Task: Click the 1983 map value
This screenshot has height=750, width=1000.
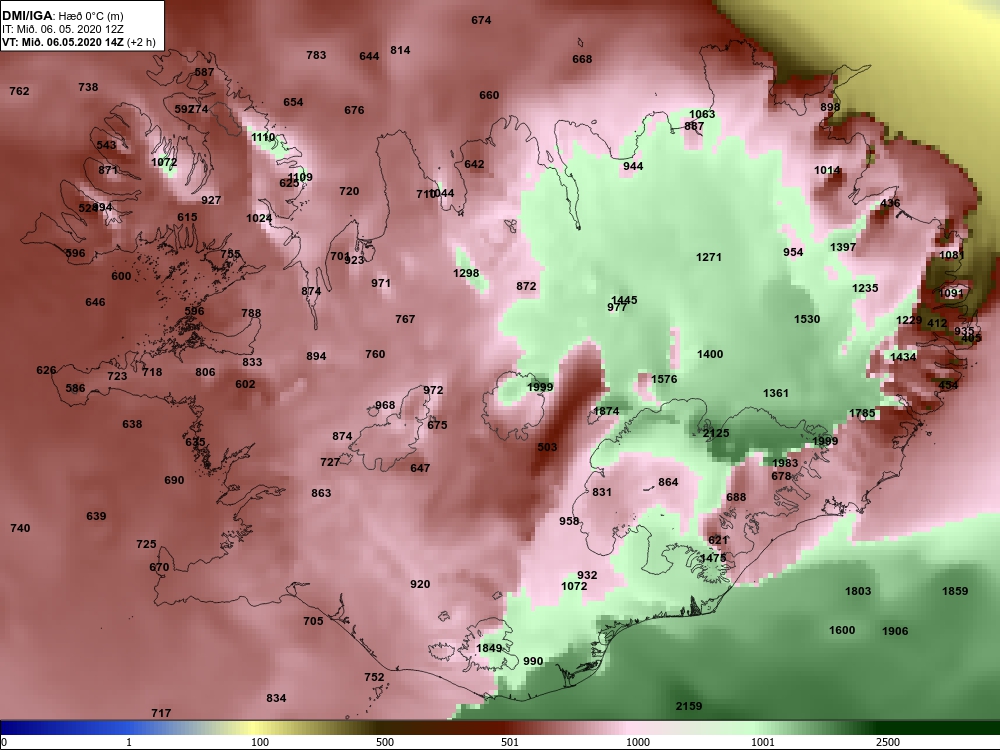Action: pos(785,464)
